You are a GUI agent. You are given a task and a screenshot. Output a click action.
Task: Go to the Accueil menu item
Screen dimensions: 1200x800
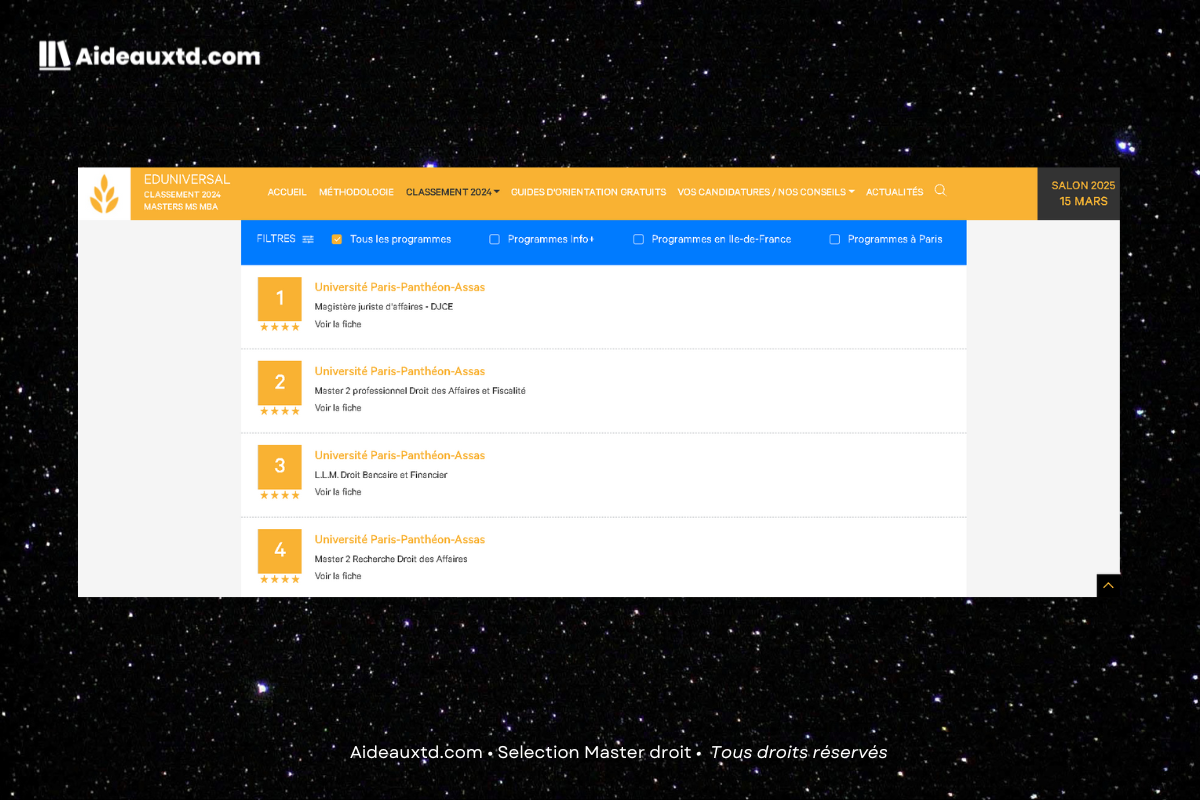click(287, 192)
